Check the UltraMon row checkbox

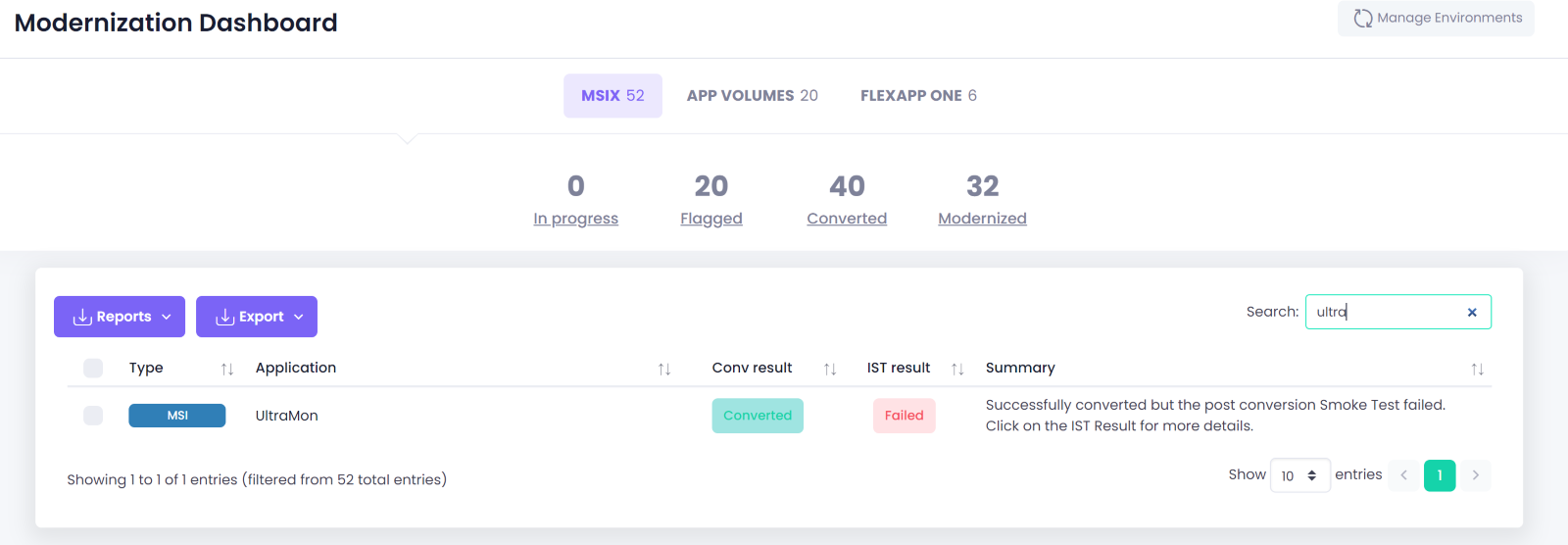point(93,416)
